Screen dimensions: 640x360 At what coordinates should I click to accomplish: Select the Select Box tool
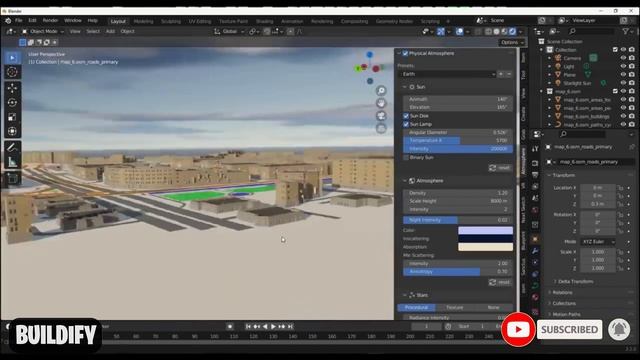pyautogui.click(x=12, y=58)
